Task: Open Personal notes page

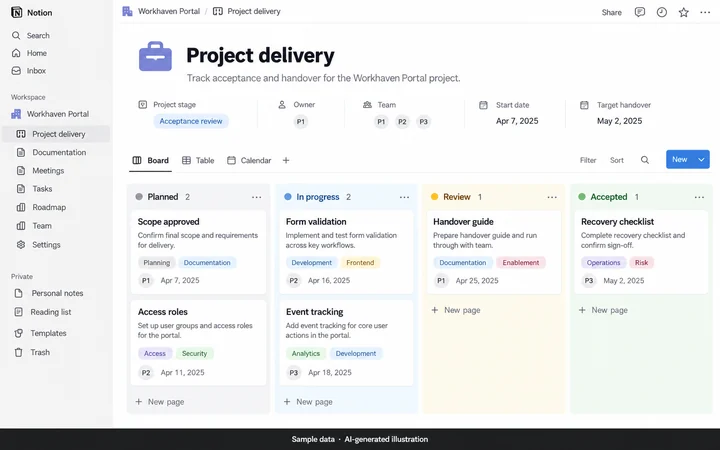Action: [49, 293]
